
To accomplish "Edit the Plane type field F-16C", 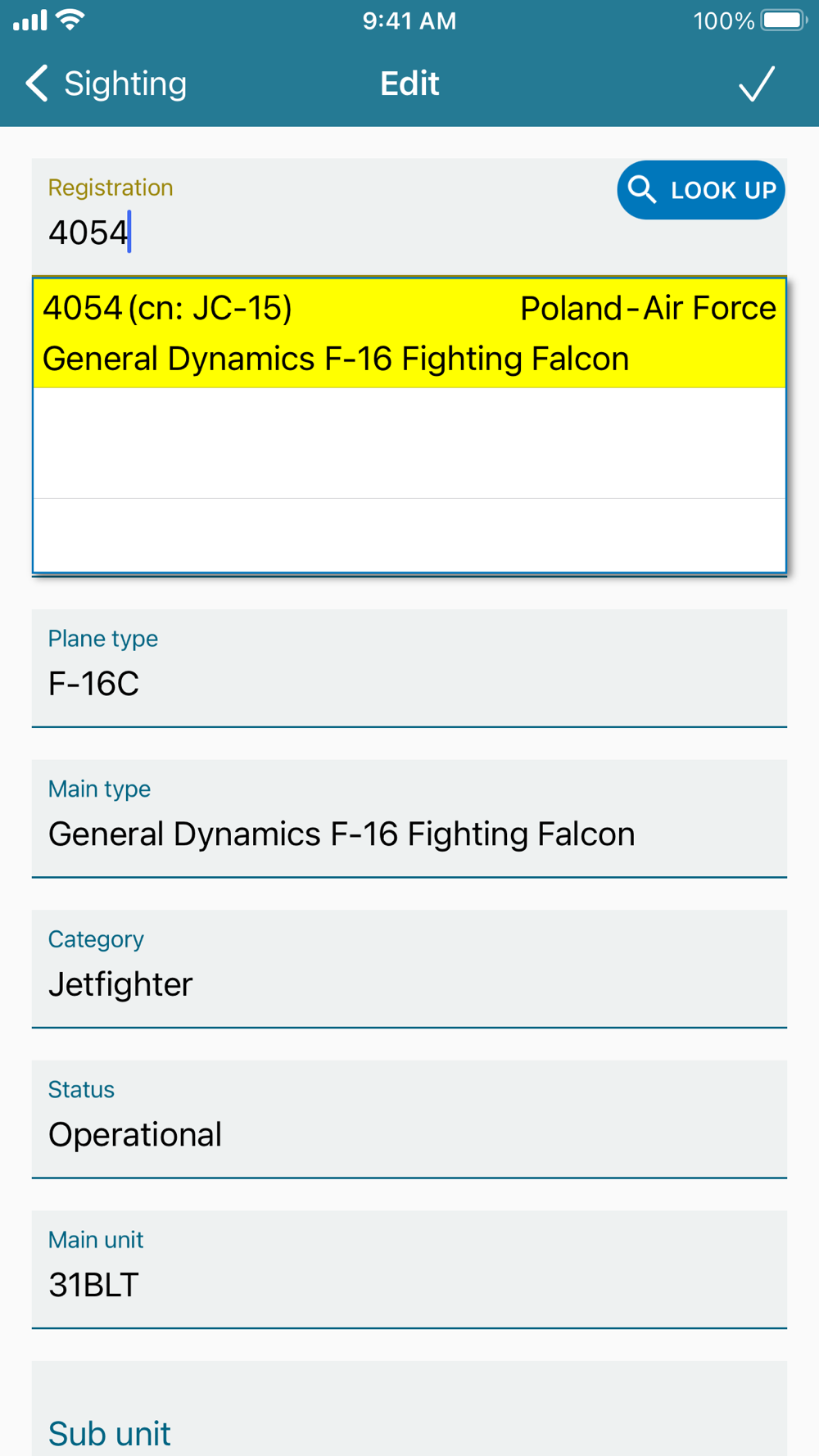I will 409,668.
